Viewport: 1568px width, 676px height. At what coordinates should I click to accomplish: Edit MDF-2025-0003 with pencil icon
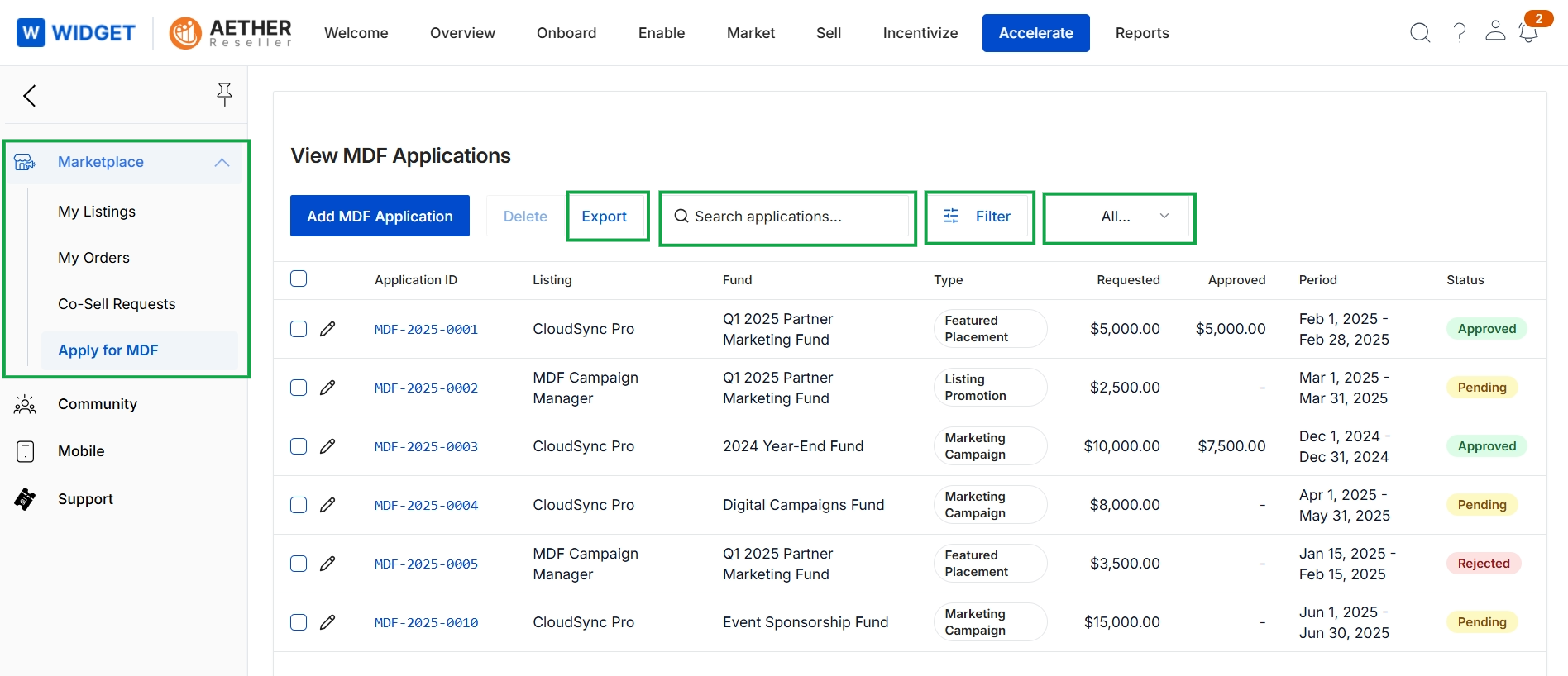click(327, 446)
